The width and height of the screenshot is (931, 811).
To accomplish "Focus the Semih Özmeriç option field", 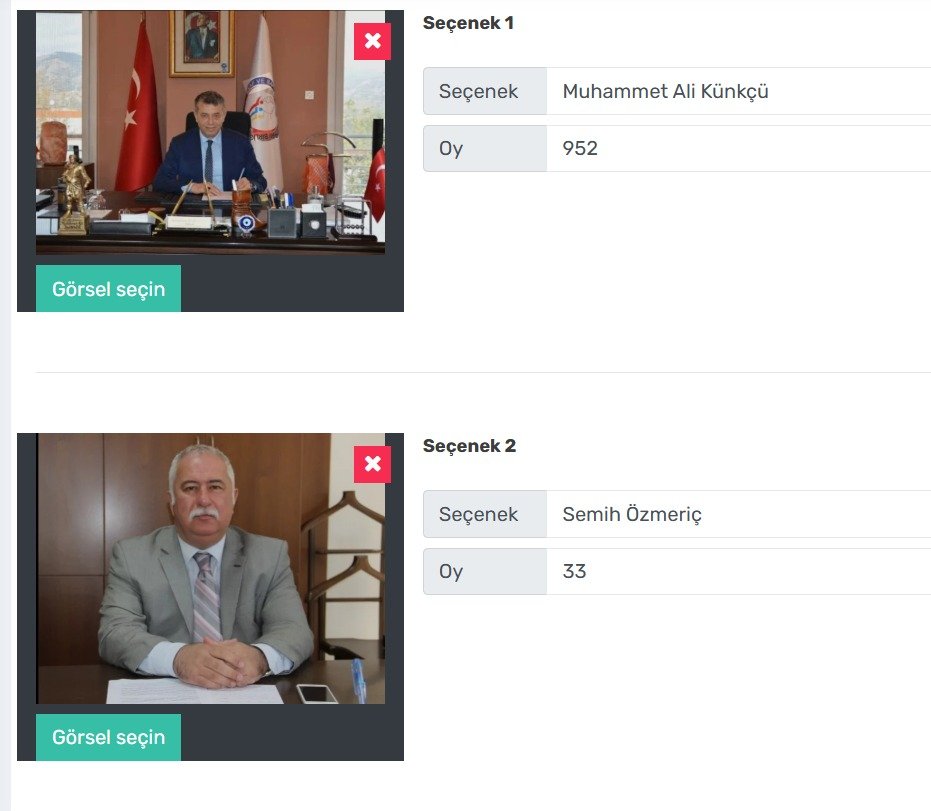I will pyautogui.click(x=739, y=514).
